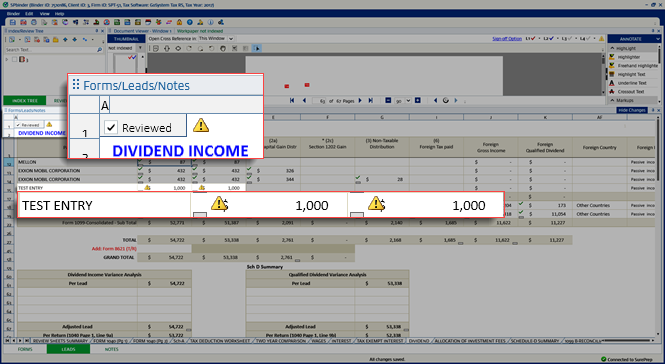Open the Help menu
The height and width of the screenshot is (364, 665).
click(x=59, y=14)
